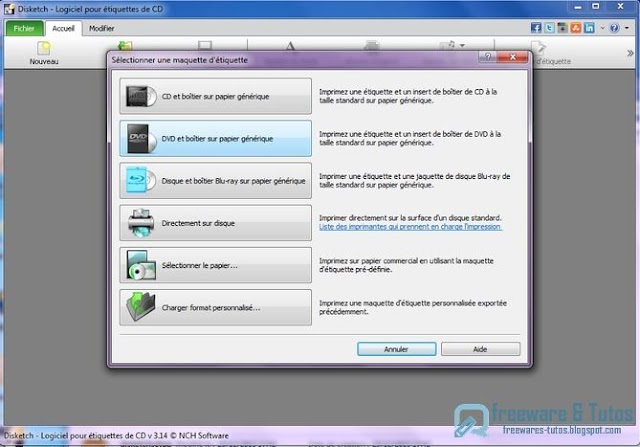The width and height of the screenshot is (640, 447).
Task: Choose Disque et boîtier Blu-ray option
Action: coord(216,180)
